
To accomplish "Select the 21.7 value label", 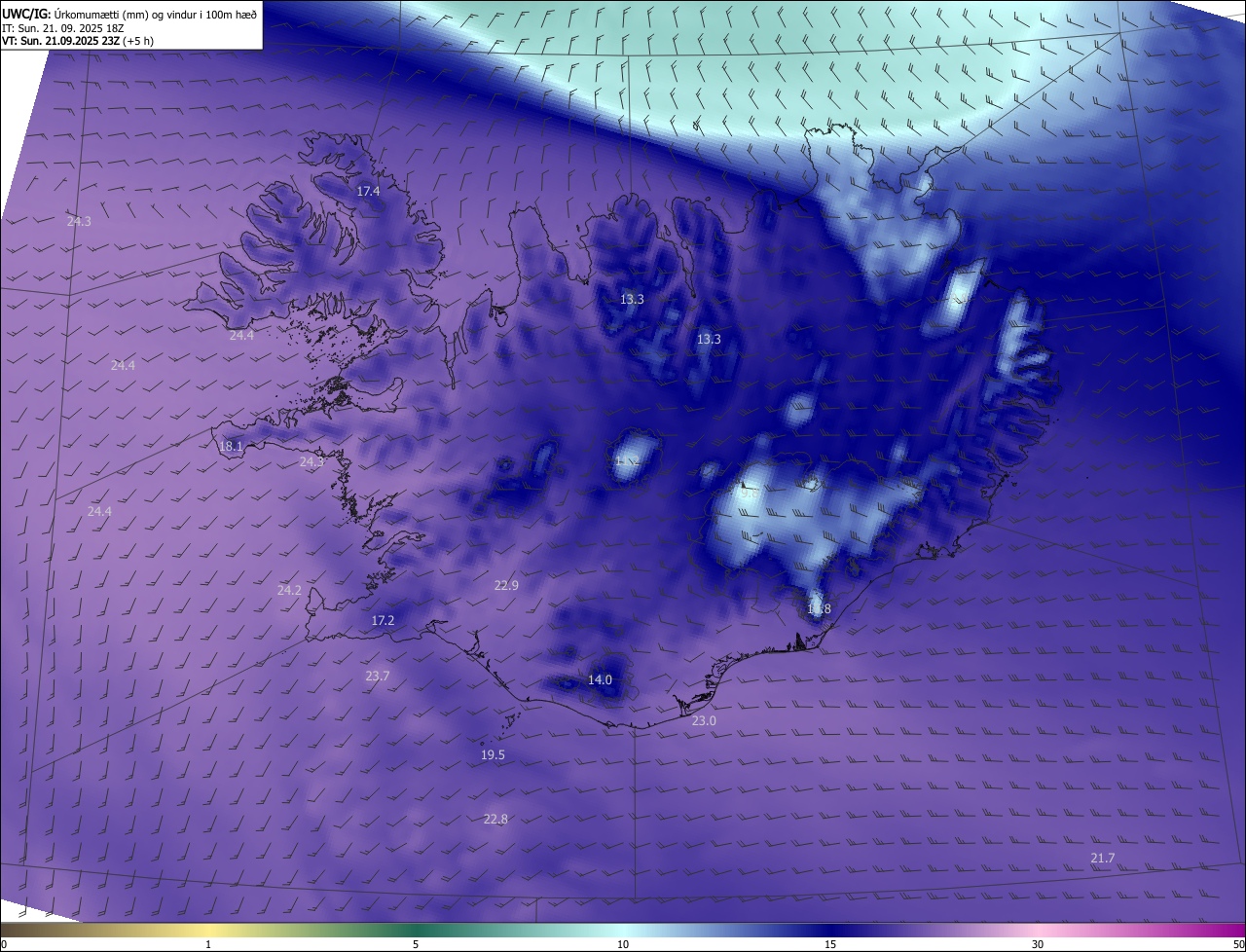I will tap(1102, 859).
